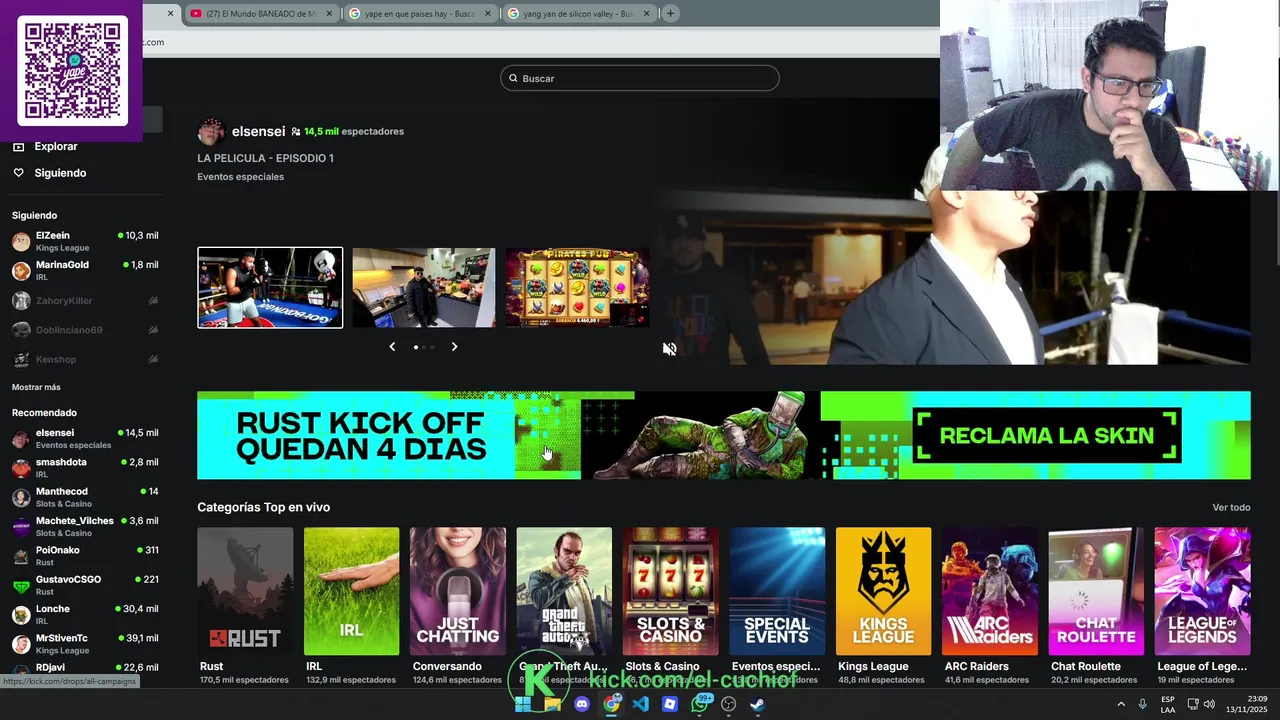Close the 'yang yan de silicon valley' tab
This screenshot has width=1280, height=720.
coord(647,13)
